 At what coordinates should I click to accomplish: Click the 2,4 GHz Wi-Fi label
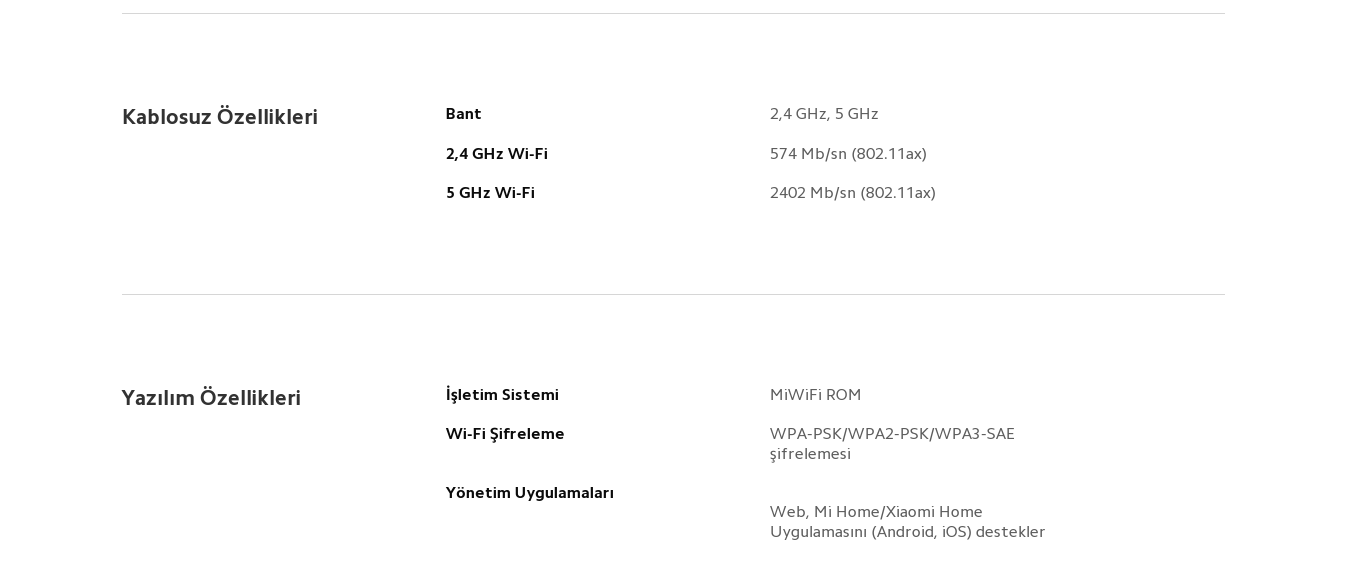point(497,154)
